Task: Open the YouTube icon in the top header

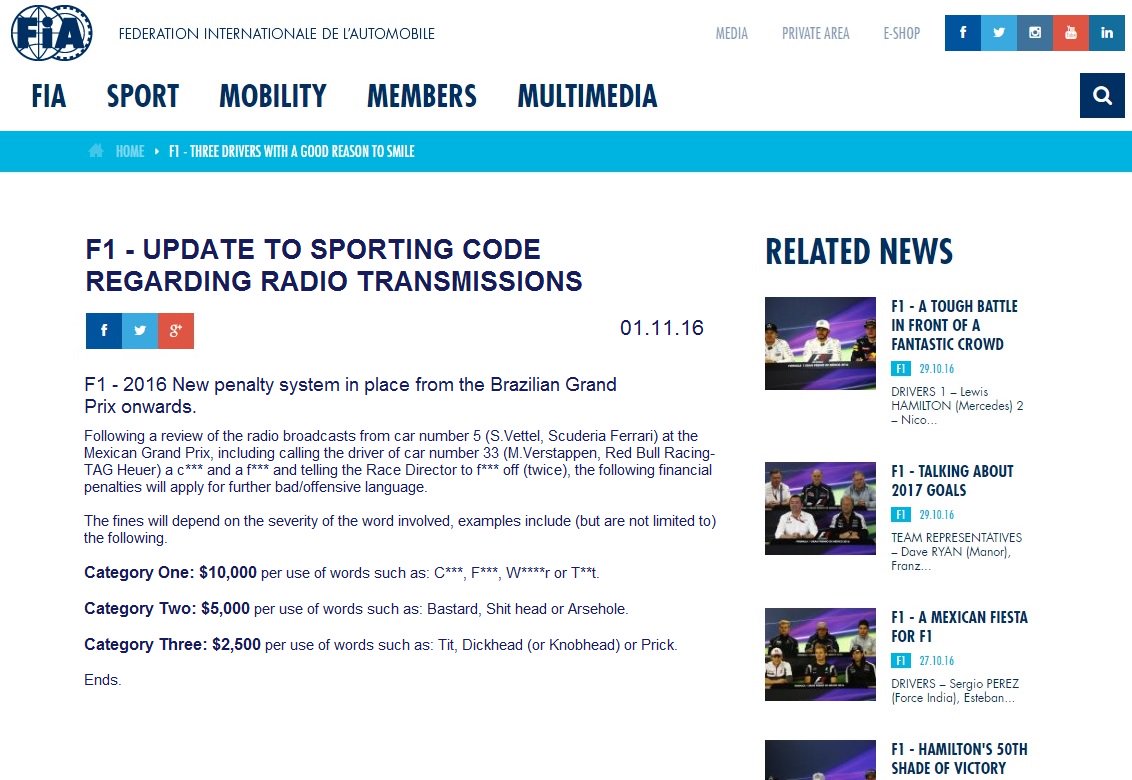Action: [1071, 32]
